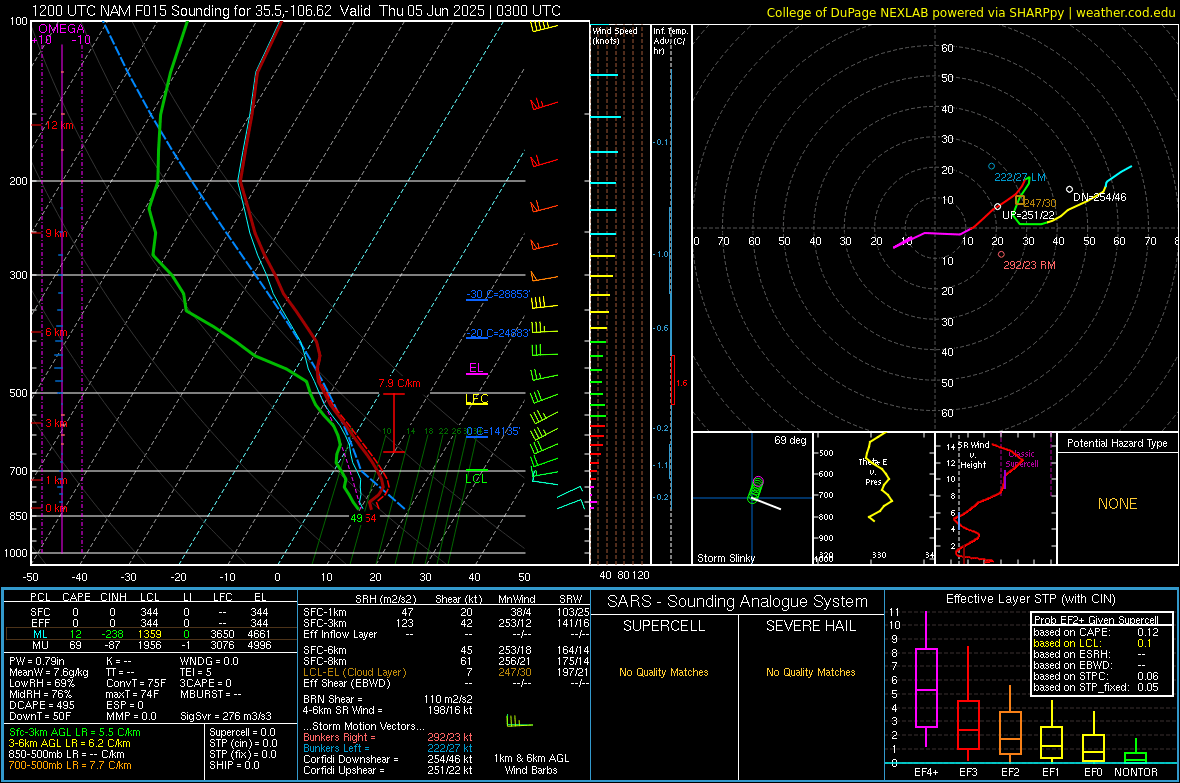Click the green 49 surface dewpoint value

[356, 518]
